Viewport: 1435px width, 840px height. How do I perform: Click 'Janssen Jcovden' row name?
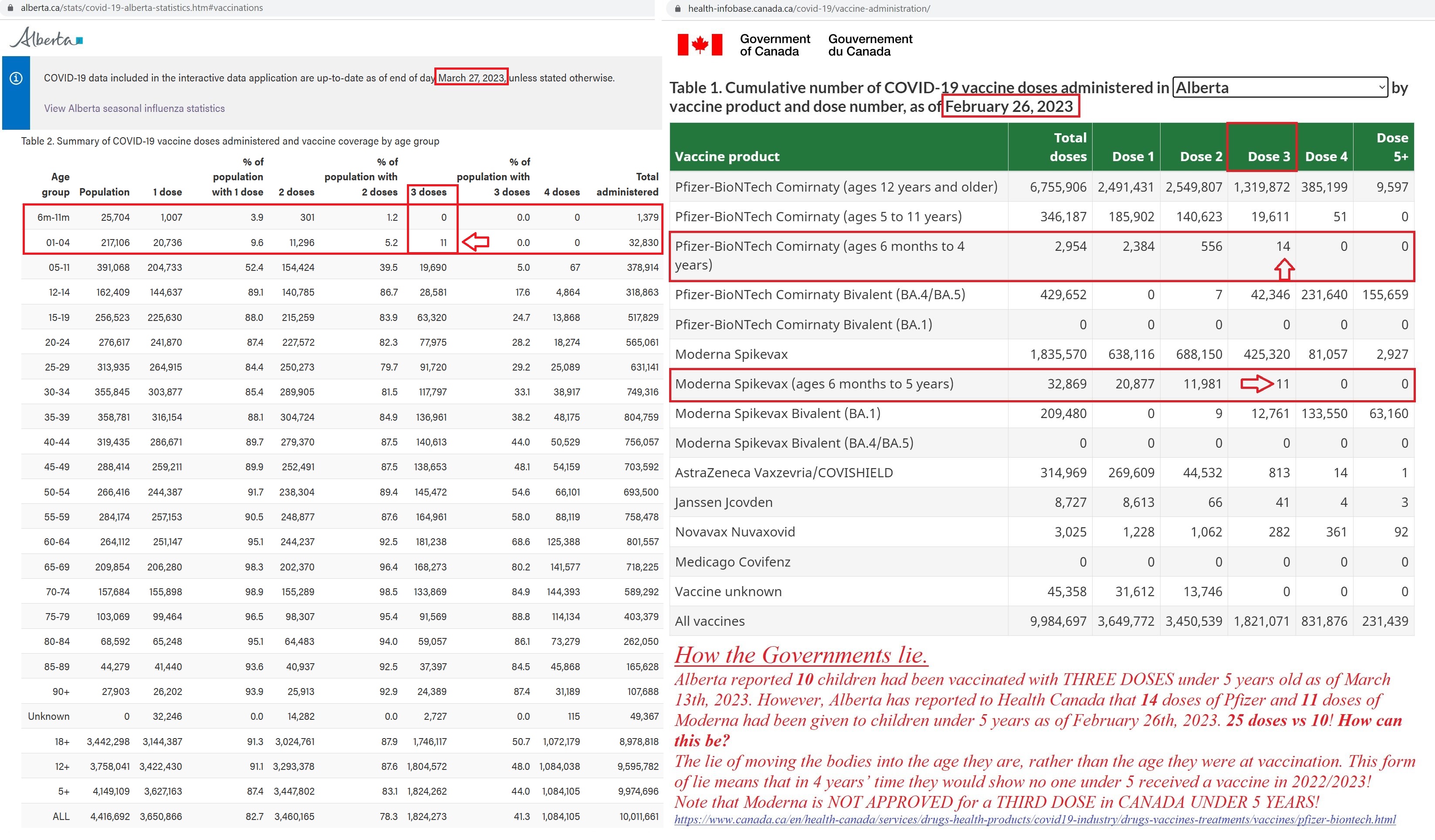point(724,503)
